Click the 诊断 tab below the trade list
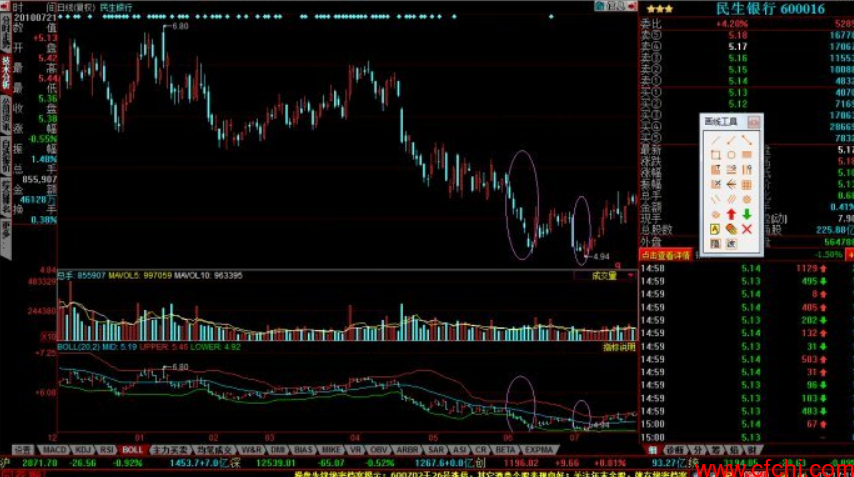854x477 pixels. (x=674, y=450)
